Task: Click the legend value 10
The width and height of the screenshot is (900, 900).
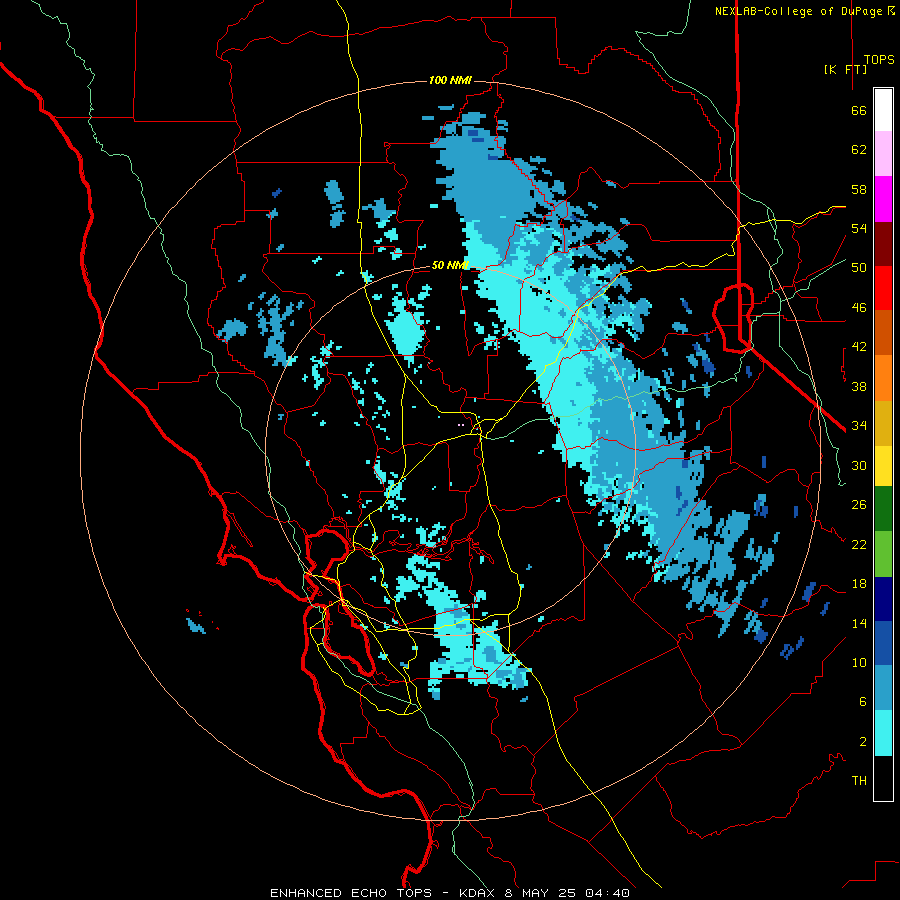Action: pos(859,662)
